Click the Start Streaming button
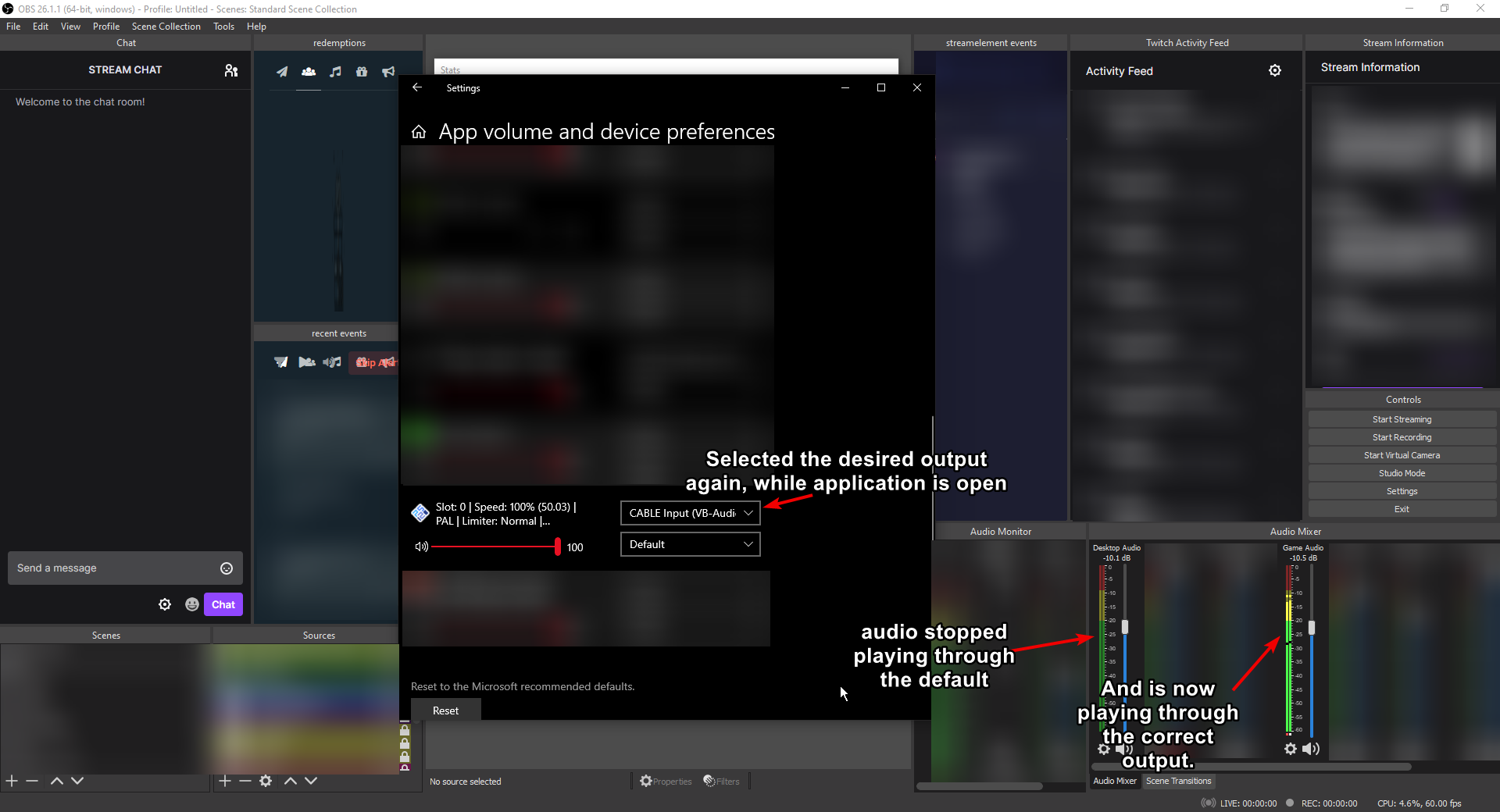 (x=1402, y=419)
